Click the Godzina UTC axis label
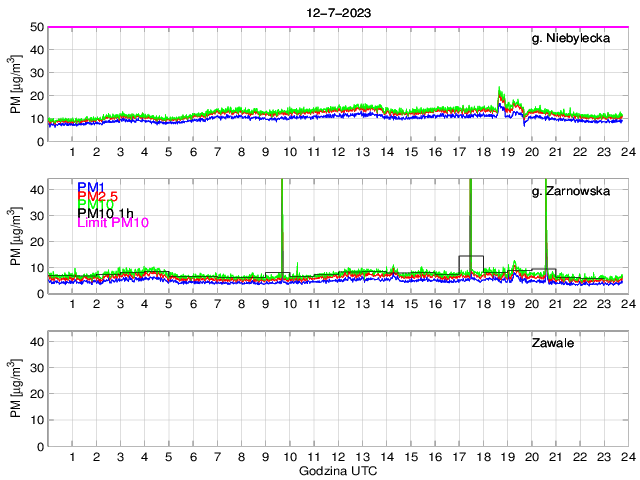The width and height of the screenshot is (640, 480). tap(336, 470)
